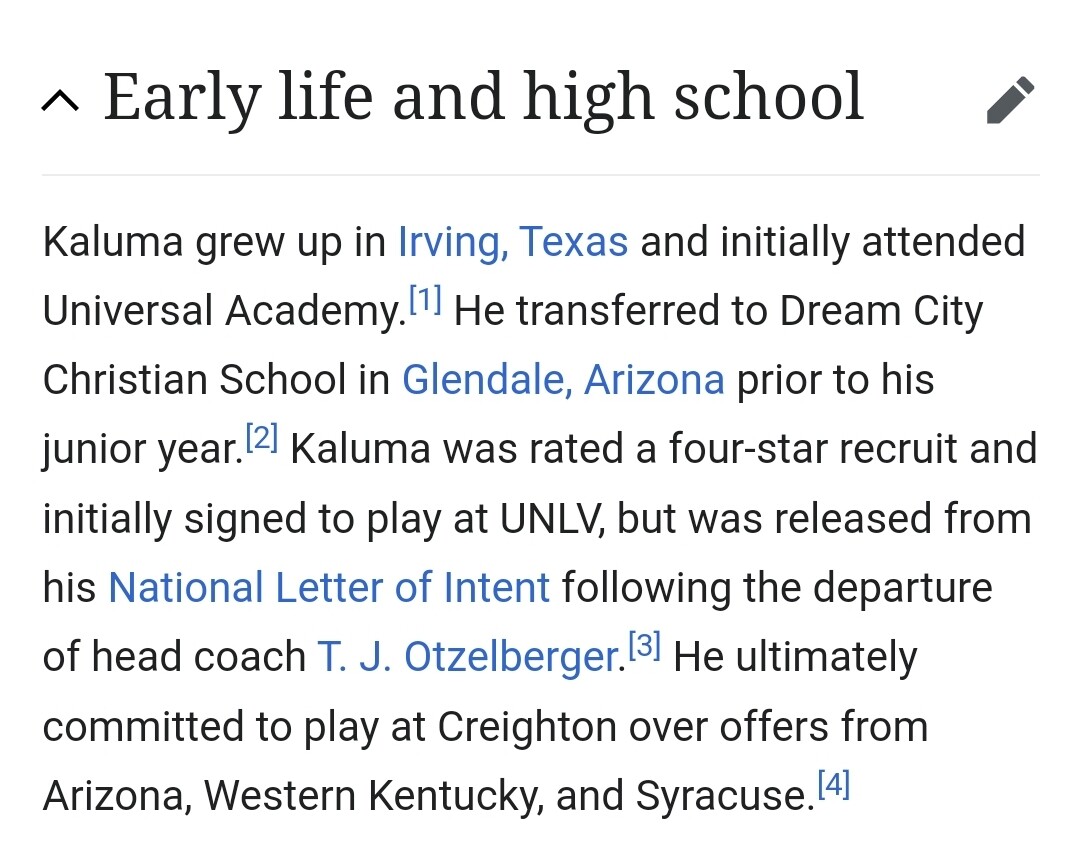Follow the National Letter of Intent link

pyautogui.click(x=329, y=588)
